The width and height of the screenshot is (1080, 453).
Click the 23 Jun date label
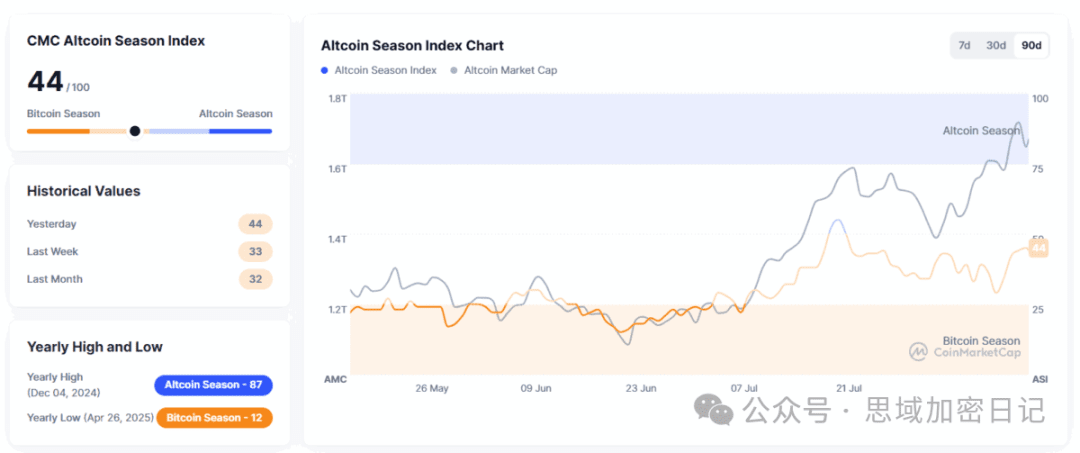(641, 388)
